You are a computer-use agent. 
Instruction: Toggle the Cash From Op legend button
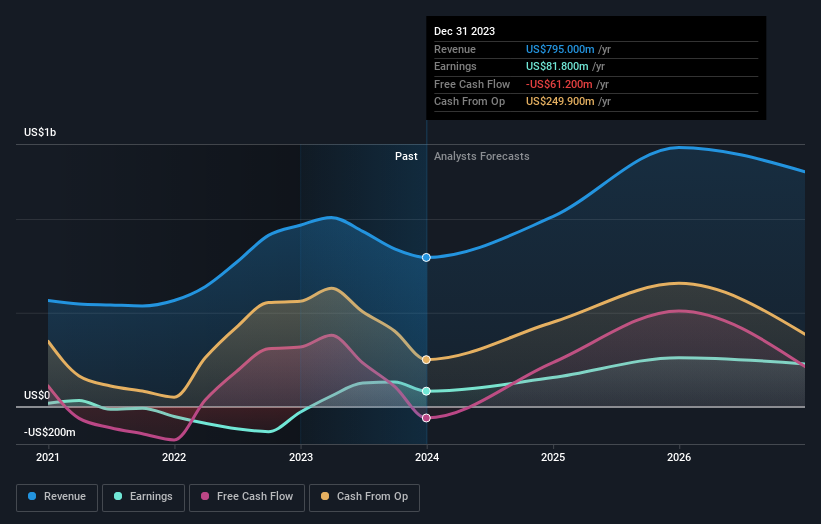click(x=364, y=497)
